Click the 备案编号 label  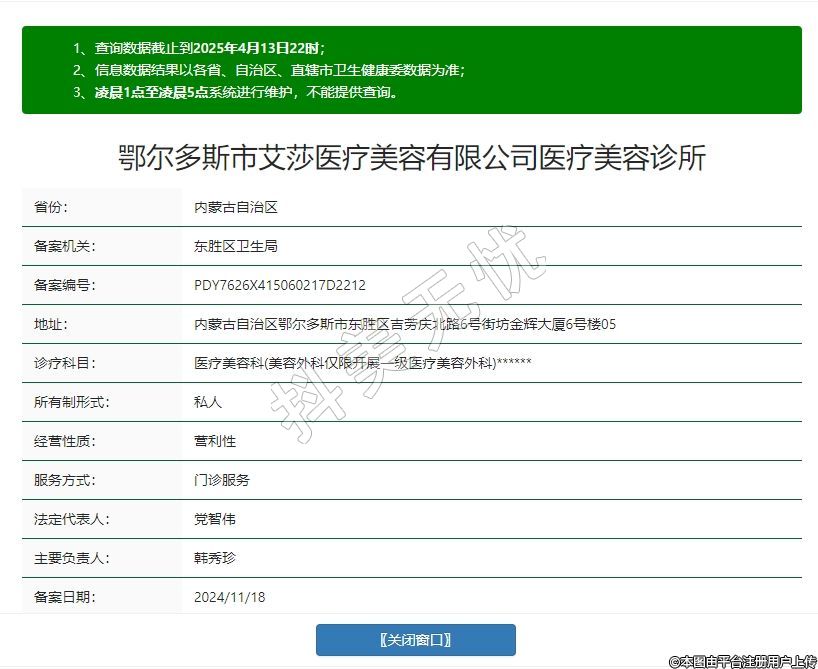coord(64,285)
